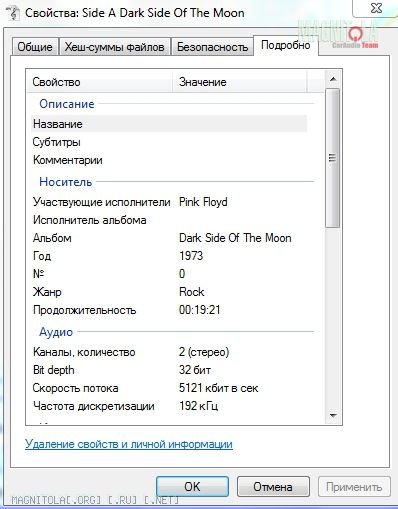
Task: Click the Свойство column header
Action: pyautogui.click(x=99, y=82)
